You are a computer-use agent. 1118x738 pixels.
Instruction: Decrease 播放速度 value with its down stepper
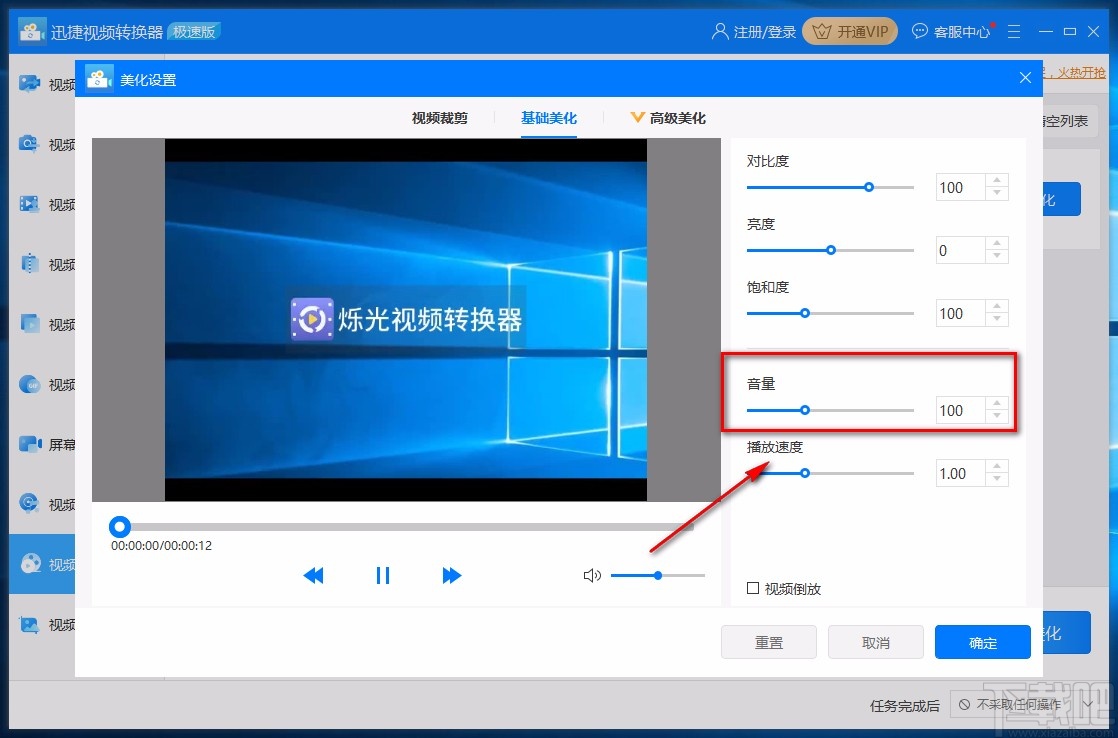[x=996, y=478]
